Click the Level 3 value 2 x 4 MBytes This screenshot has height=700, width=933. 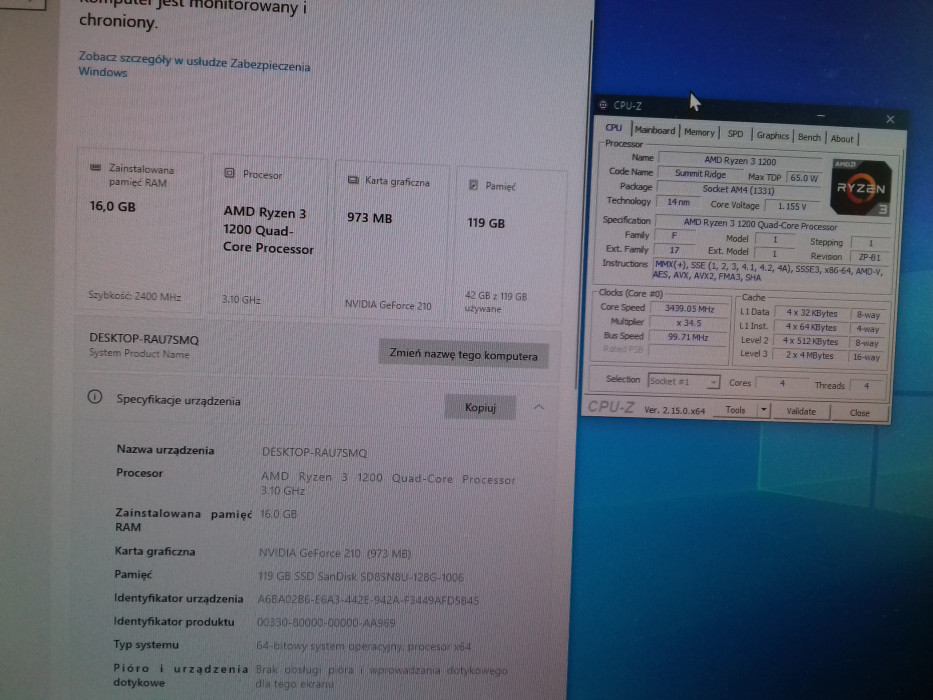(x=810, y=355)
